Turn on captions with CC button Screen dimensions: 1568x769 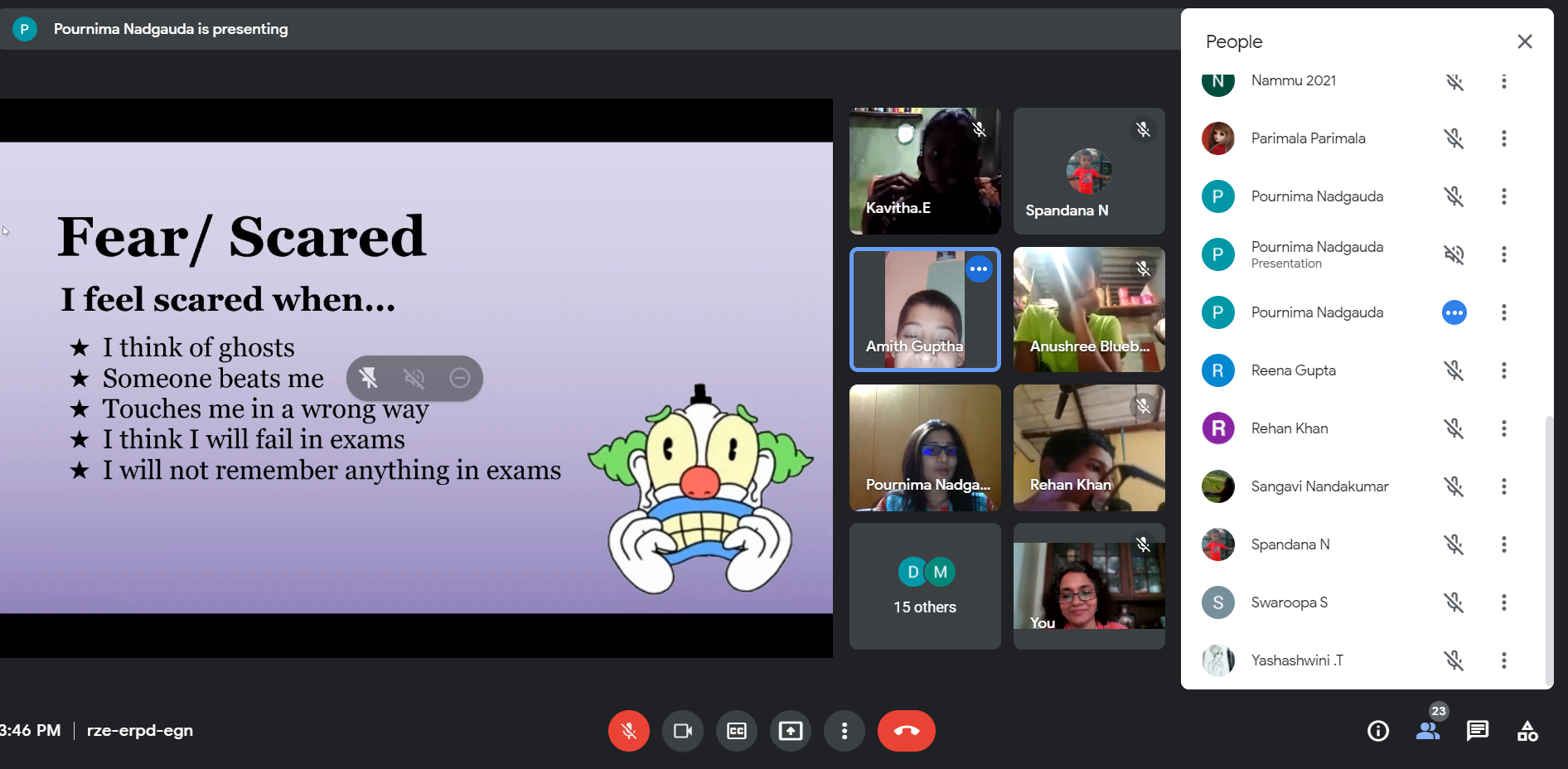tap(737, 731)
